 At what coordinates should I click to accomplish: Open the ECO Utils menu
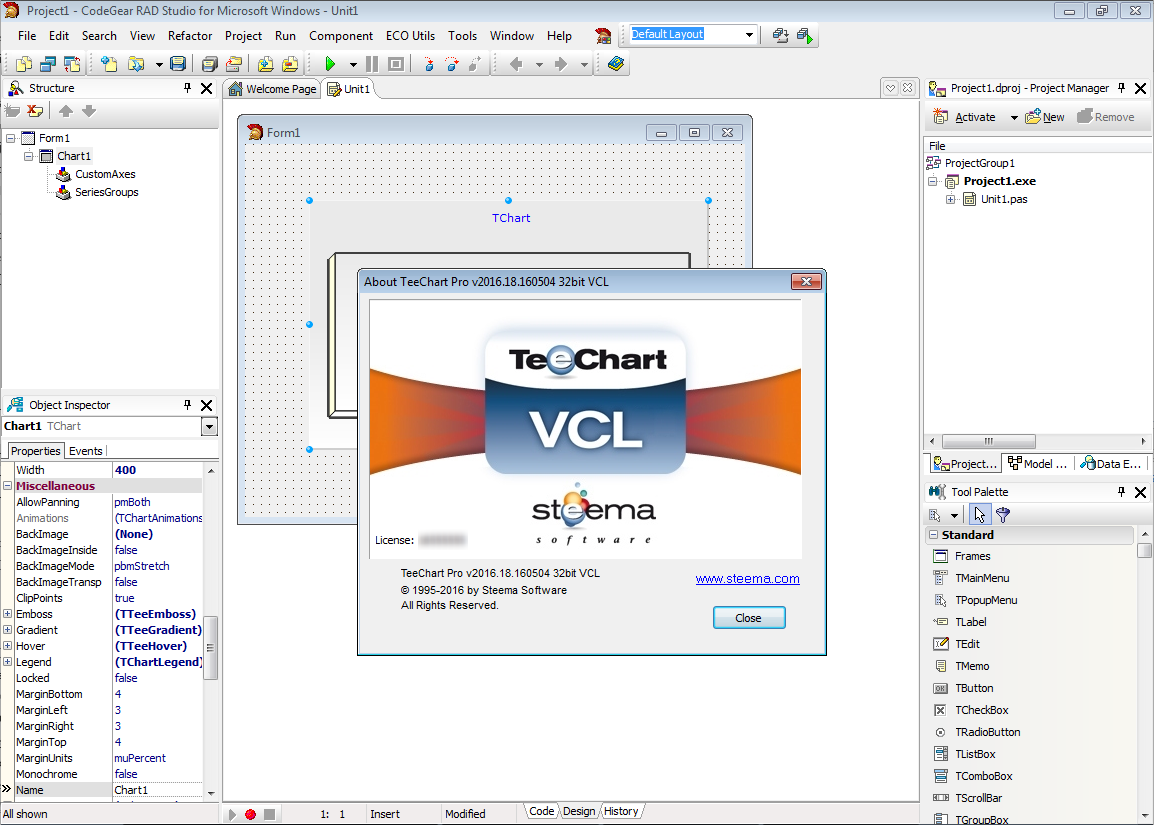410,35
